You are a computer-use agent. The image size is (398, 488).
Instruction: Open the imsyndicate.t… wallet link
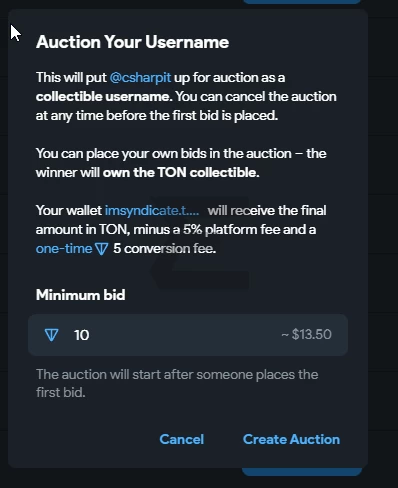[152, 210]
